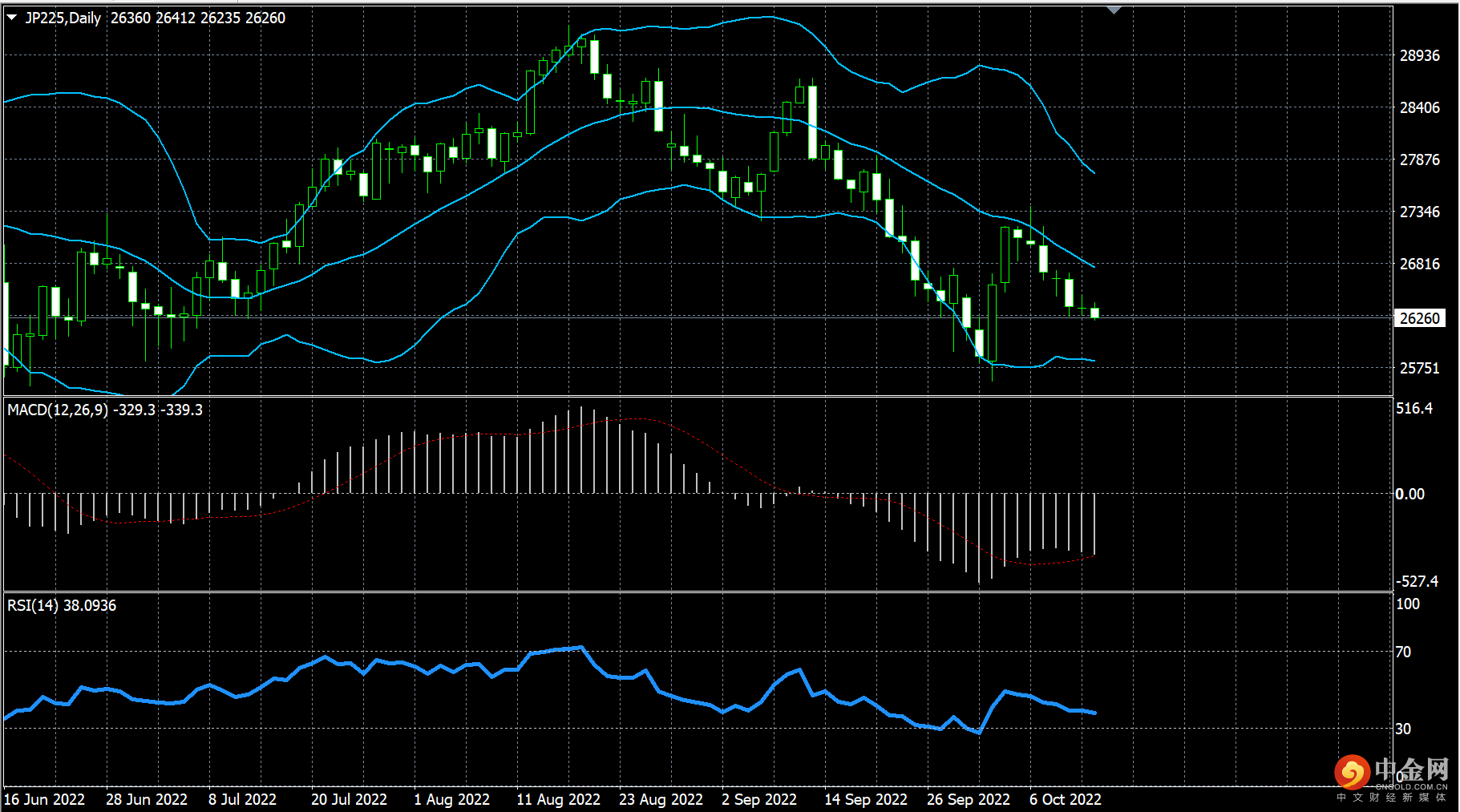Click the CNGOLD.COM.CN watermark text
Viewport: 1460px width, 812px height.
point(1411,787)
